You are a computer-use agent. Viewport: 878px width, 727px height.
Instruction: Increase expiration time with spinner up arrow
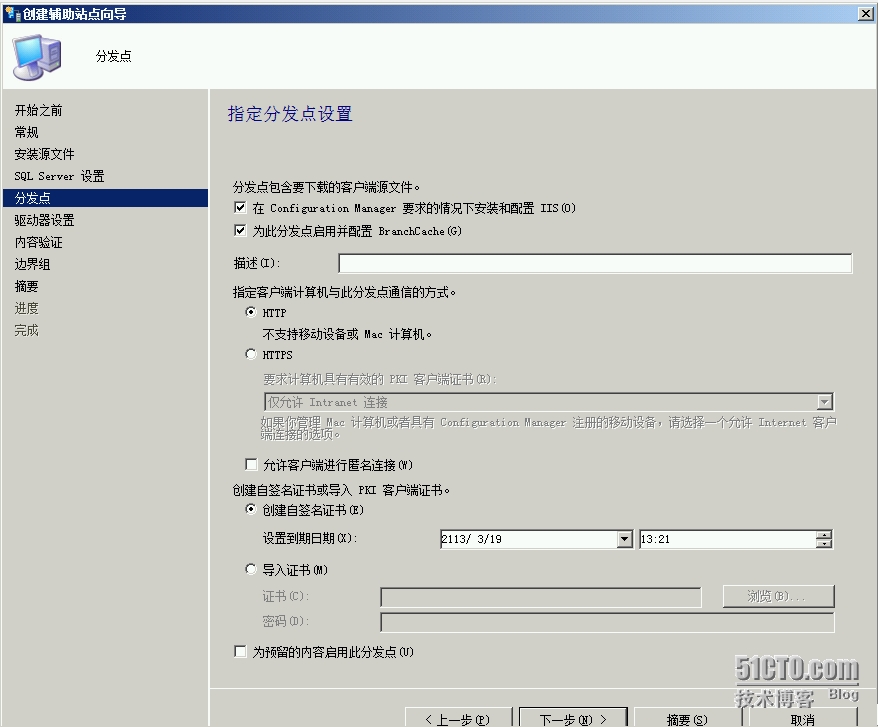[x=824, y=535]
